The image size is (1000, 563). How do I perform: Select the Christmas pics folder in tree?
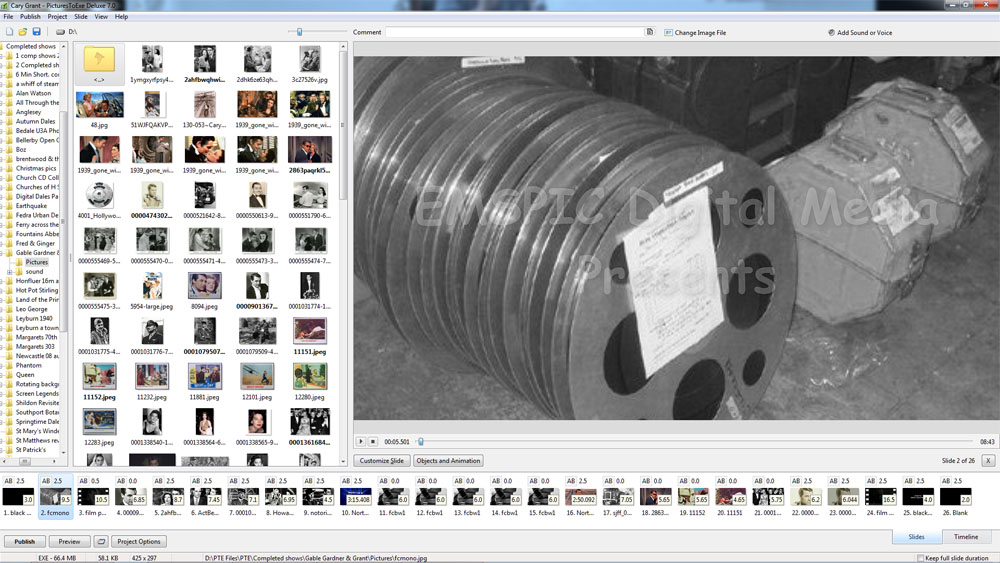coord(36,168)
